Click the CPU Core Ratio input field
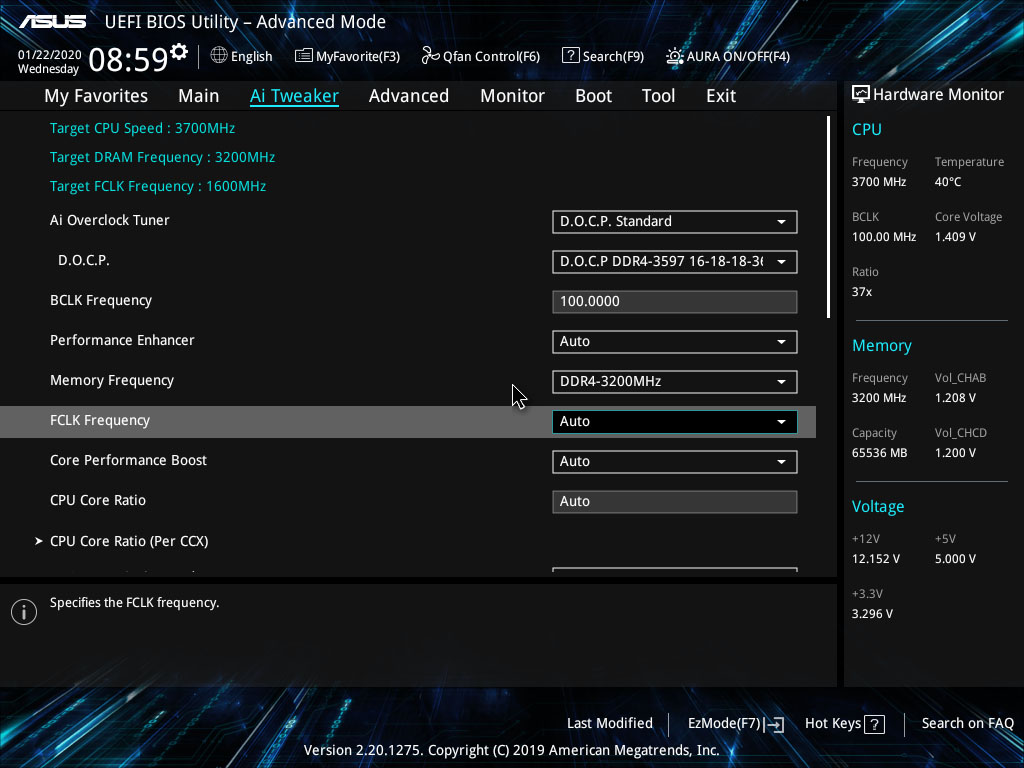 pos(675,502)
